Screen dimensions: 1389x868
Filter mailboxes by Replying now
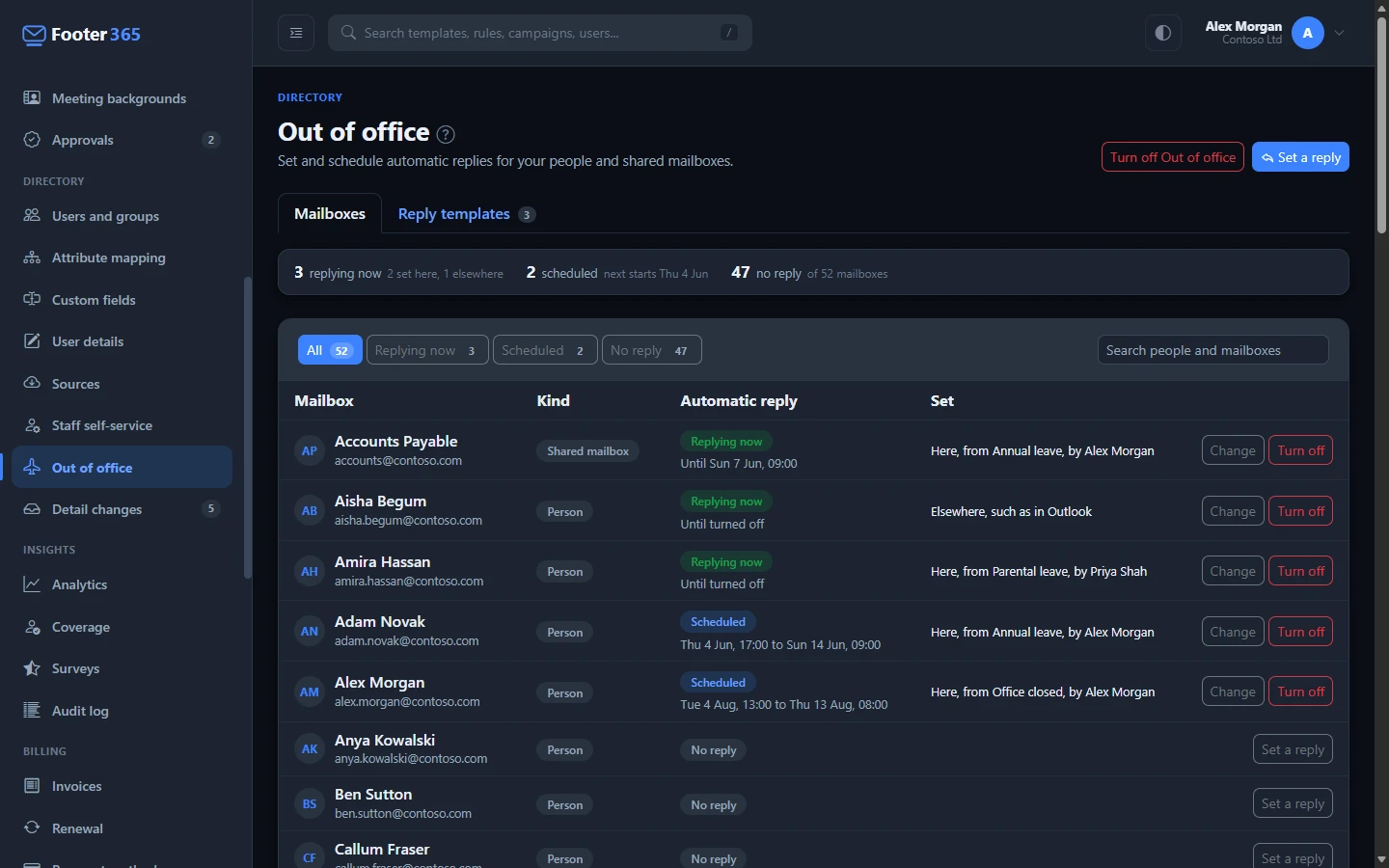tap(427, 350)
